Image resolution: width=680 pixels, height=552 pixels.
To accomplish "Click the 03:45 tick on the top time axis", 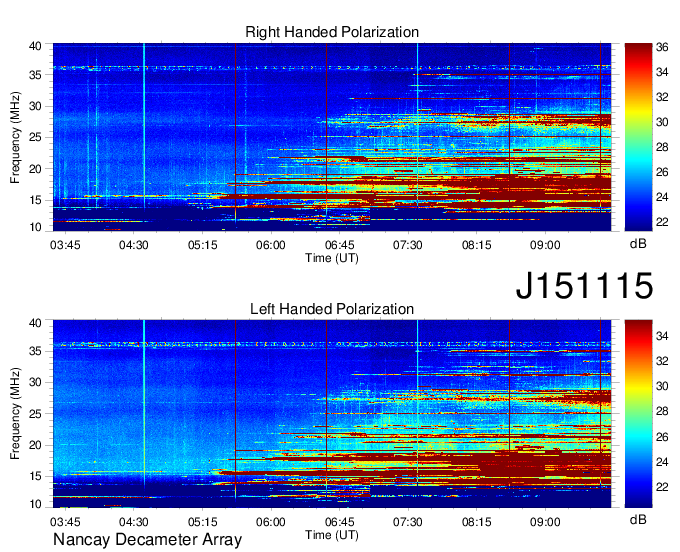I will point(65,245).
